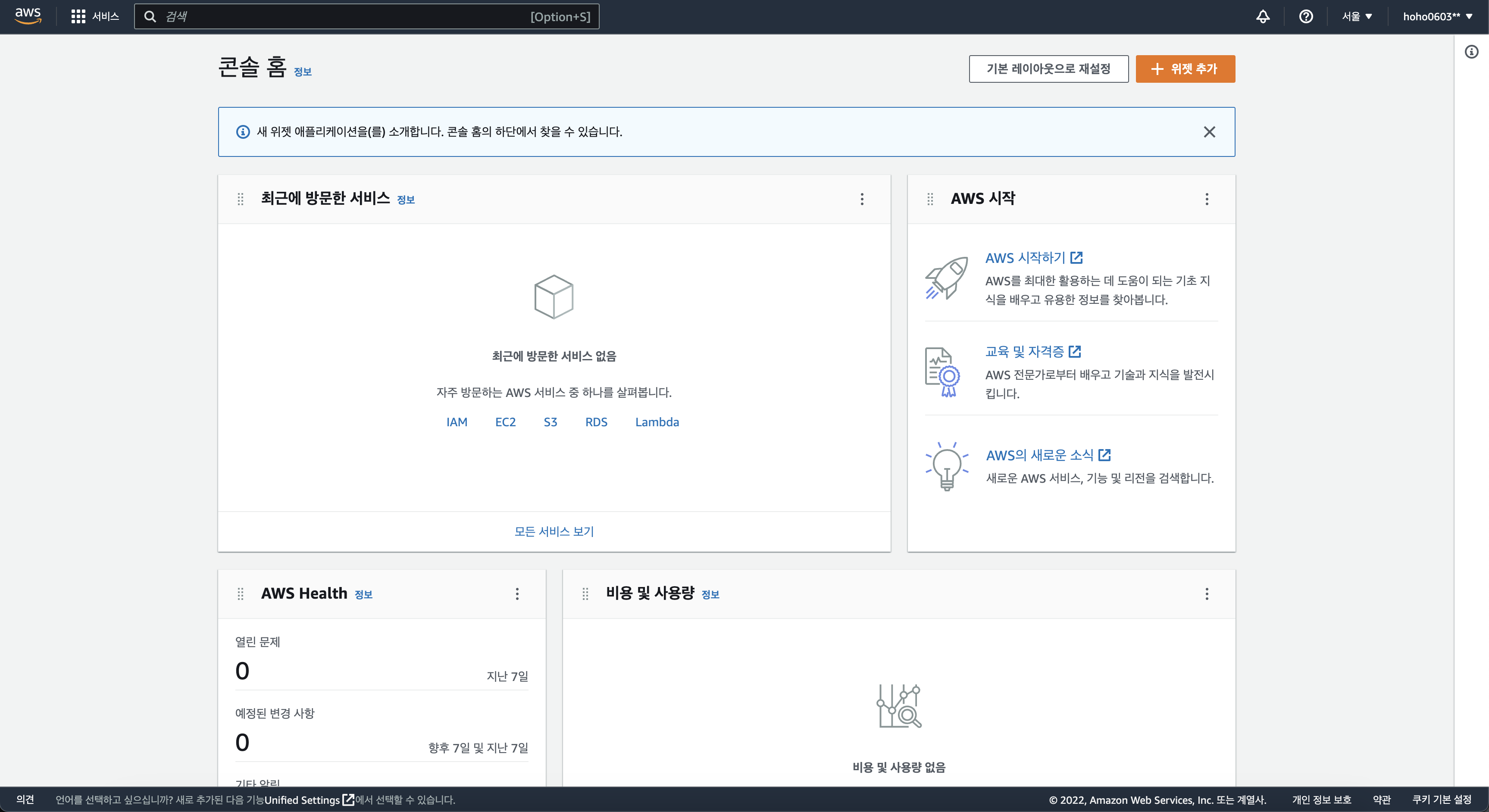Open the services grid menu icon
This screenshot has height=812, width=1489.
tap(78, 16)
